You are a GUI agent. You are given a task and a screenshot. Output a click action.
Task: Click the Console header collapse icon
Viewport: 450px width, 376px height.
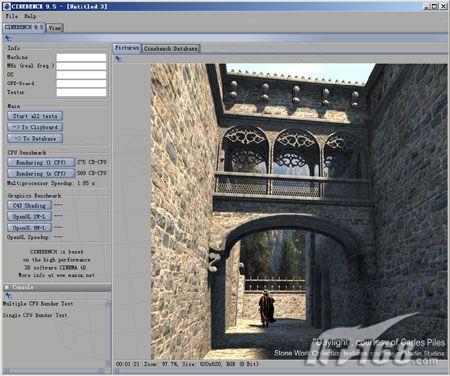(7, 287)
